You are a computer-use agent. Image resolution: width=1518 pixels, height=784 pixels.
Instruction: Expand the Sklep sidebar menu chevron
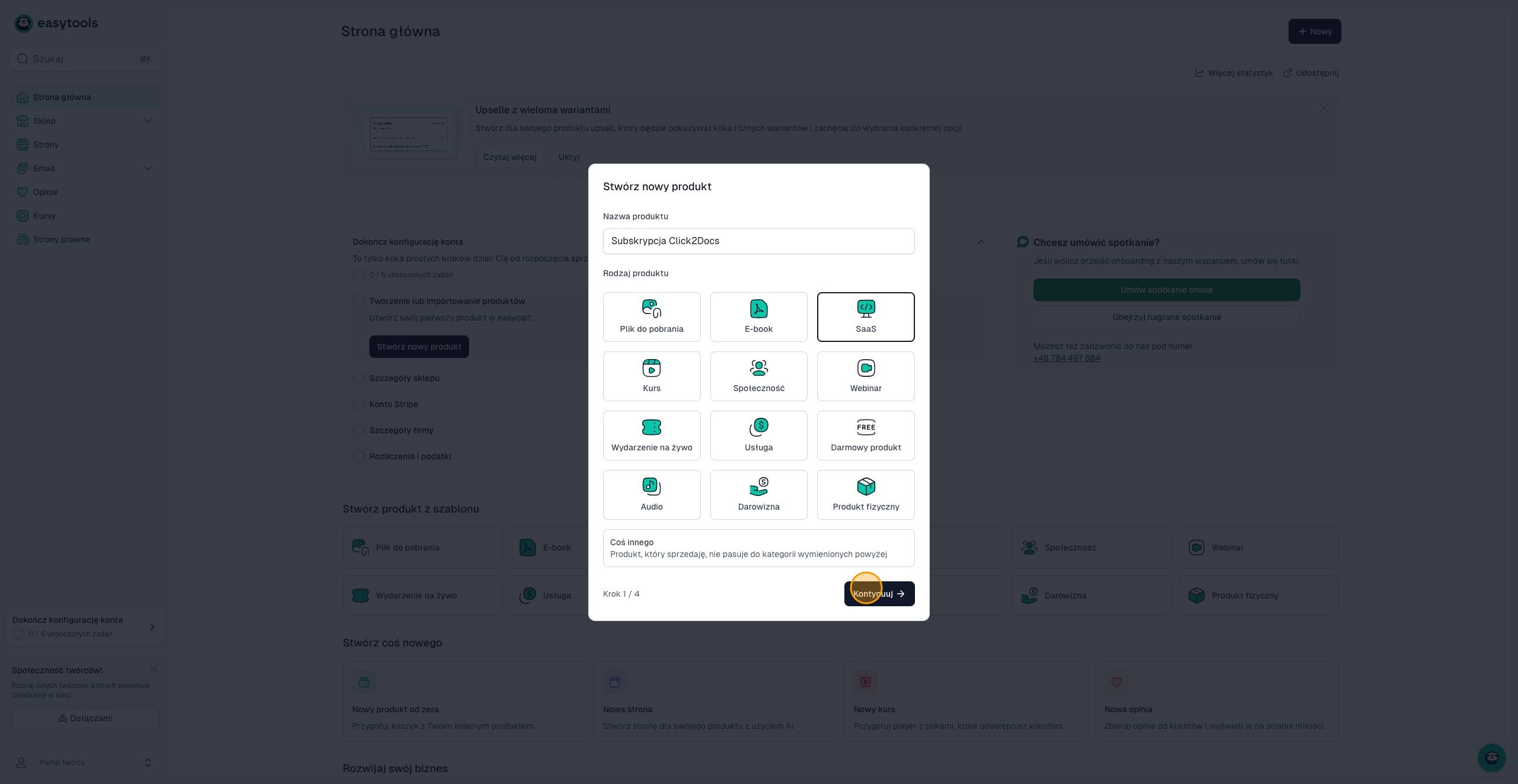pyautogui.click(x=148, y=121)
